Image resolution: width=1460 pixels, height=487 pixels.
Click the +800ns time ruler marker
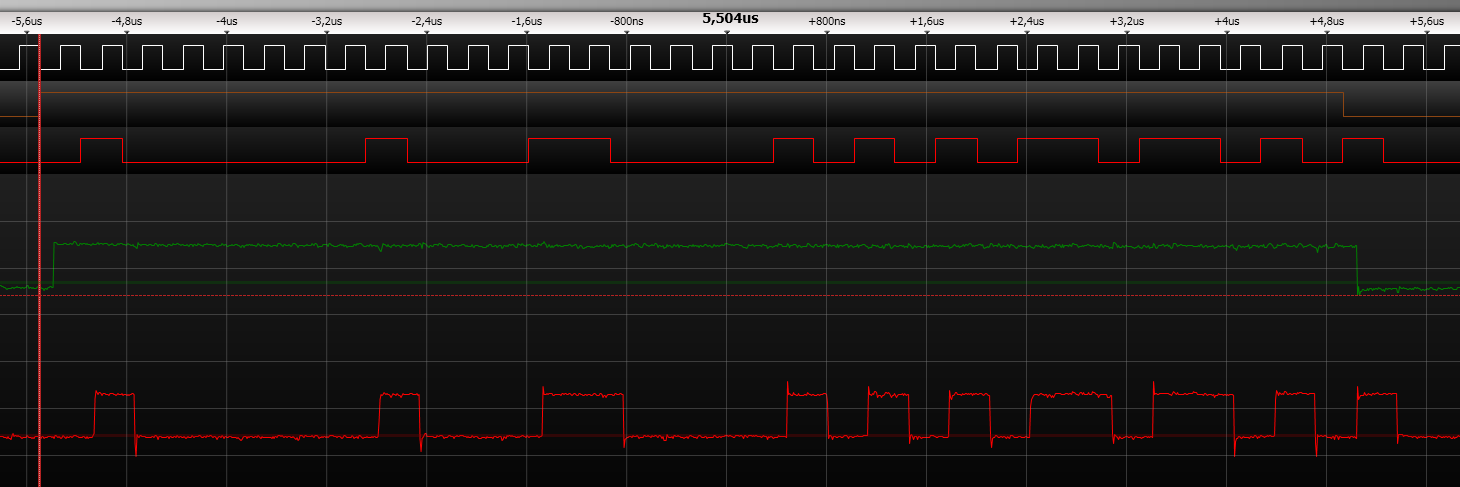tap(827, 21)
